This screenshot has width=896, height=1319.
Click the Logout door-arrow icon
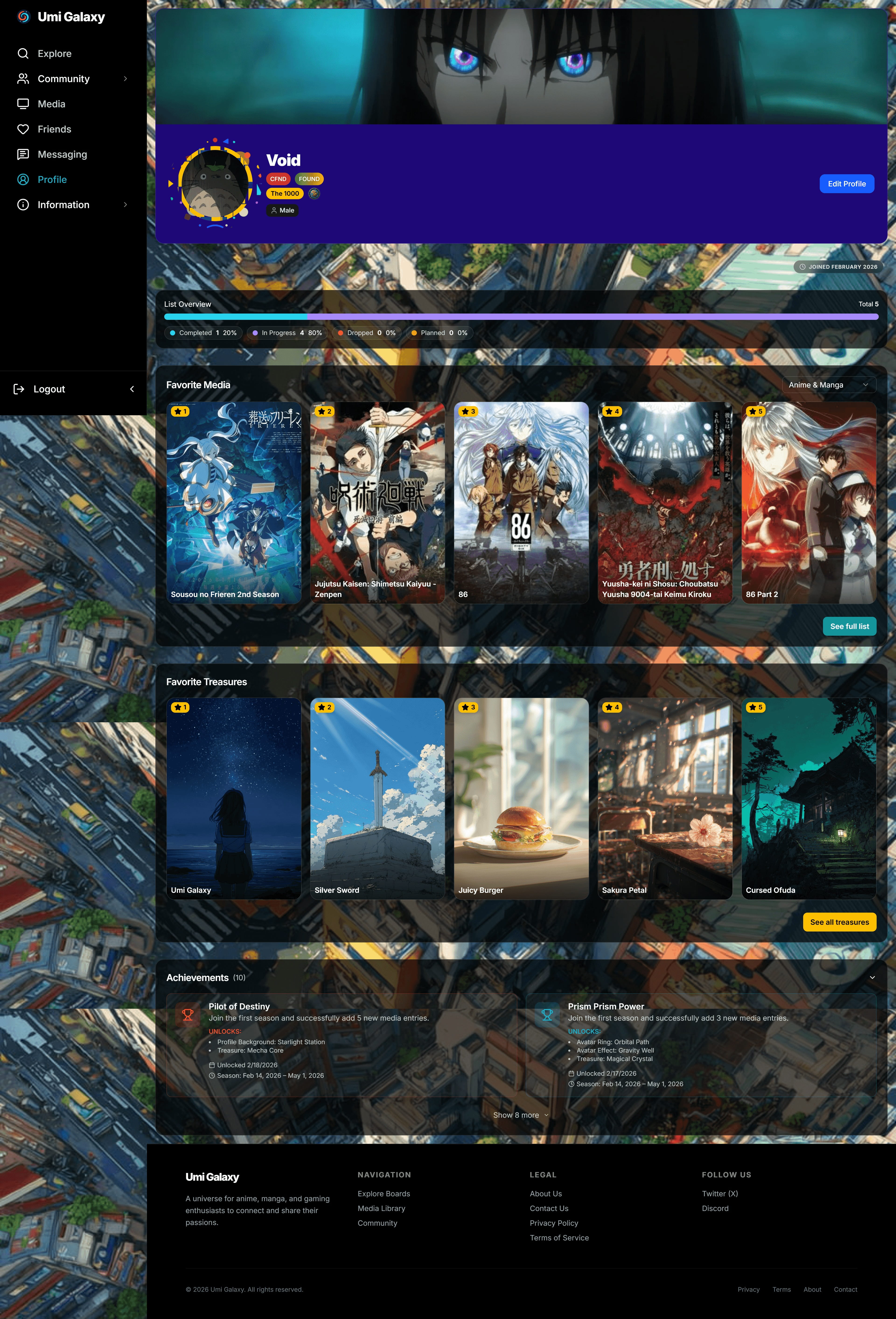(19, 389)
